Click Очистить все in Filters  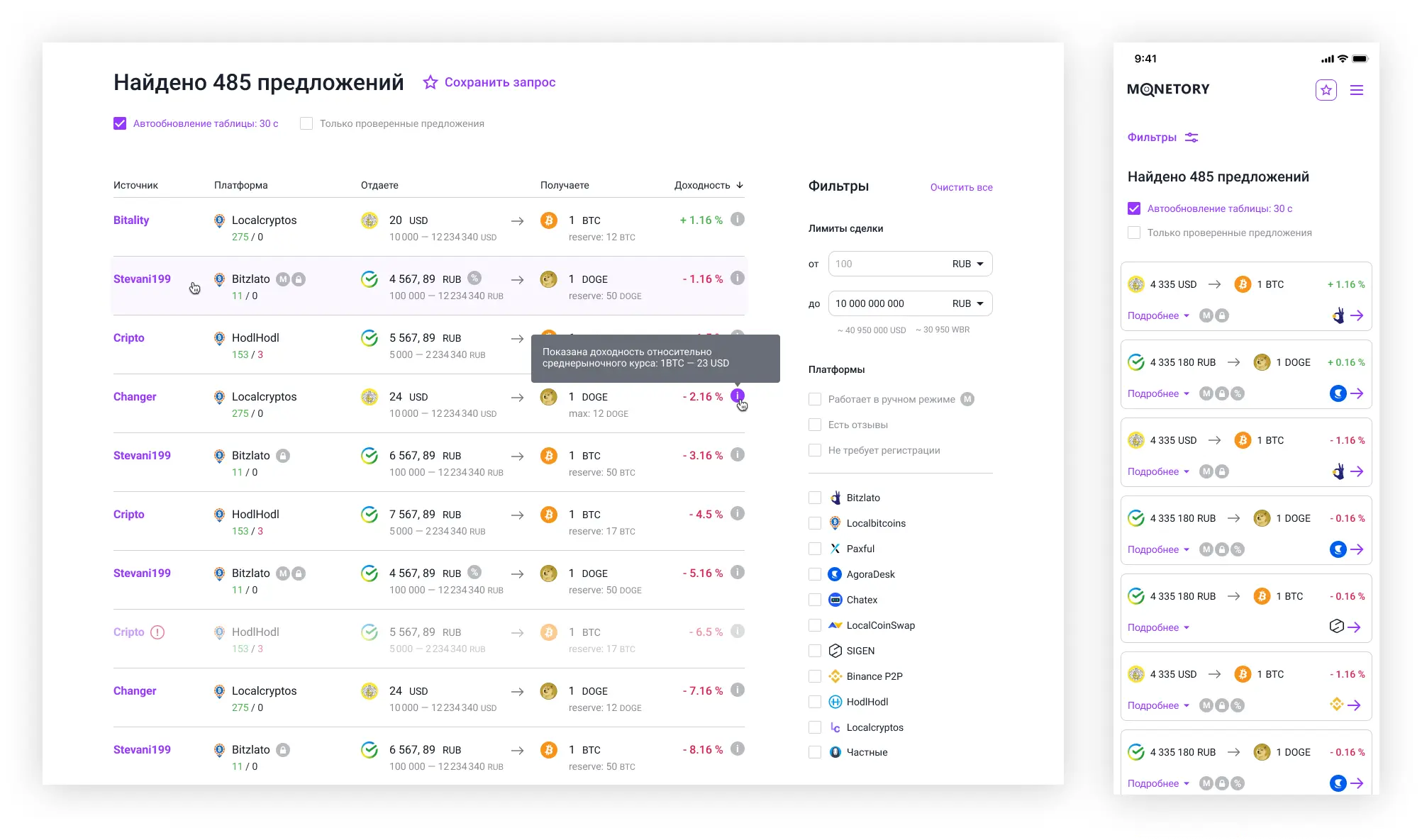pos(961,187)
